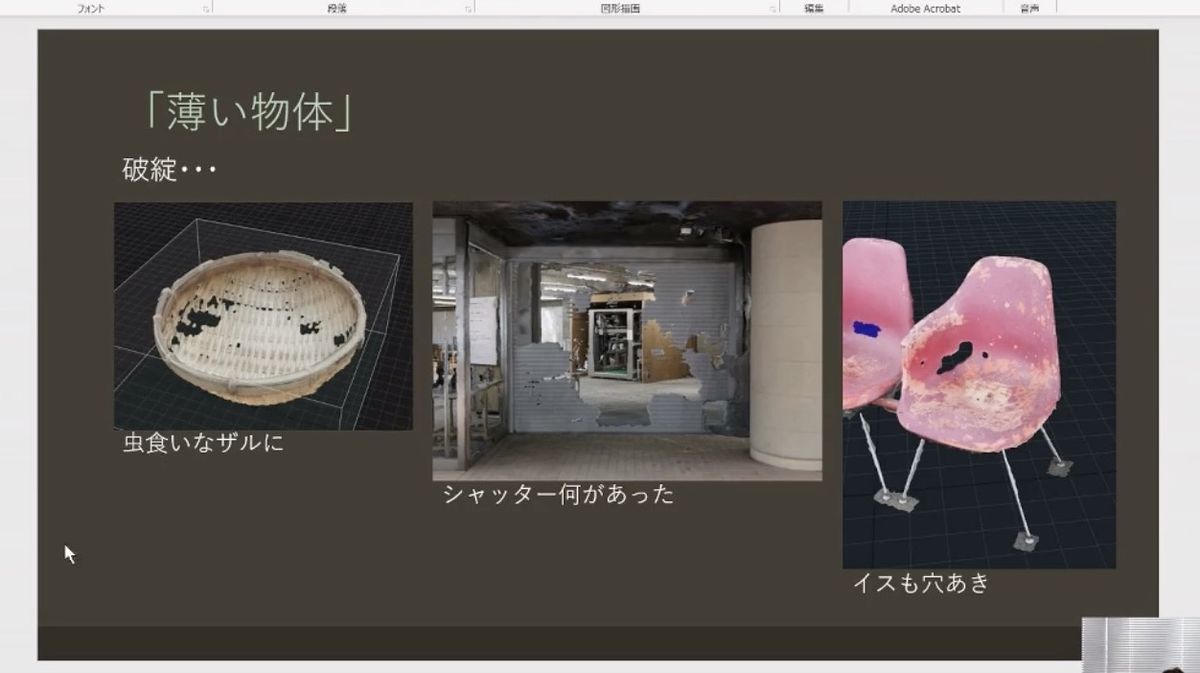Click the caption イスも穴あき

click(921, 582)
